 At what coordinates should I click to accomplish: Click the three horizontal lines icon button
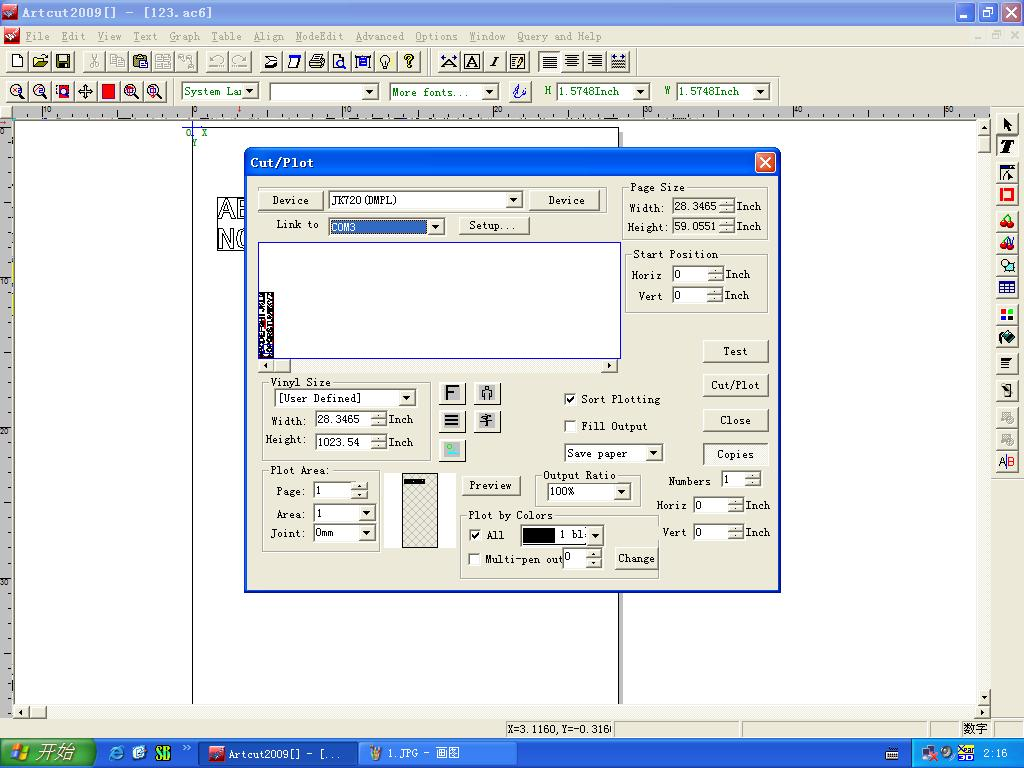[452, 421]
